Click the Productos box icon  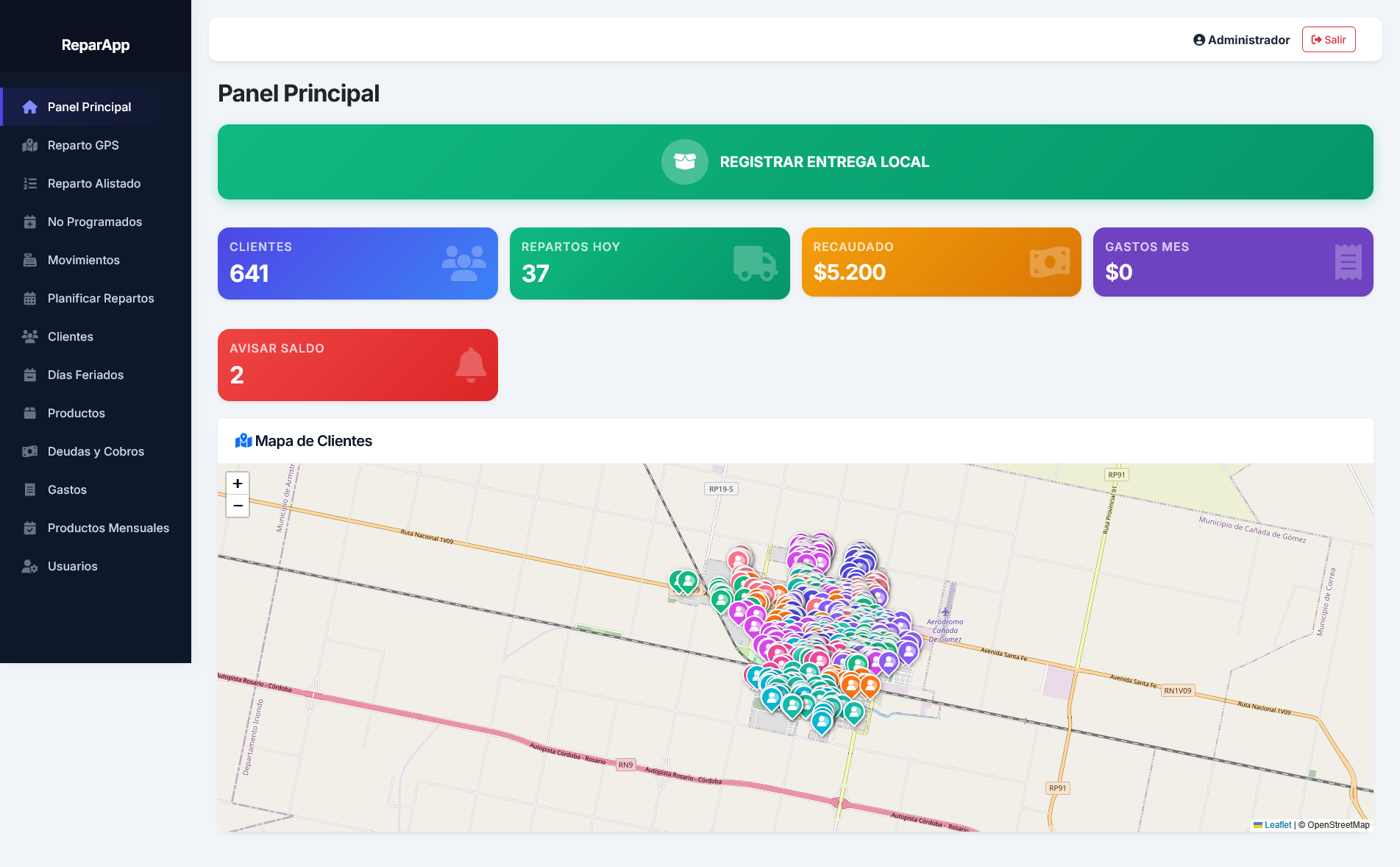tap(30, 413)
